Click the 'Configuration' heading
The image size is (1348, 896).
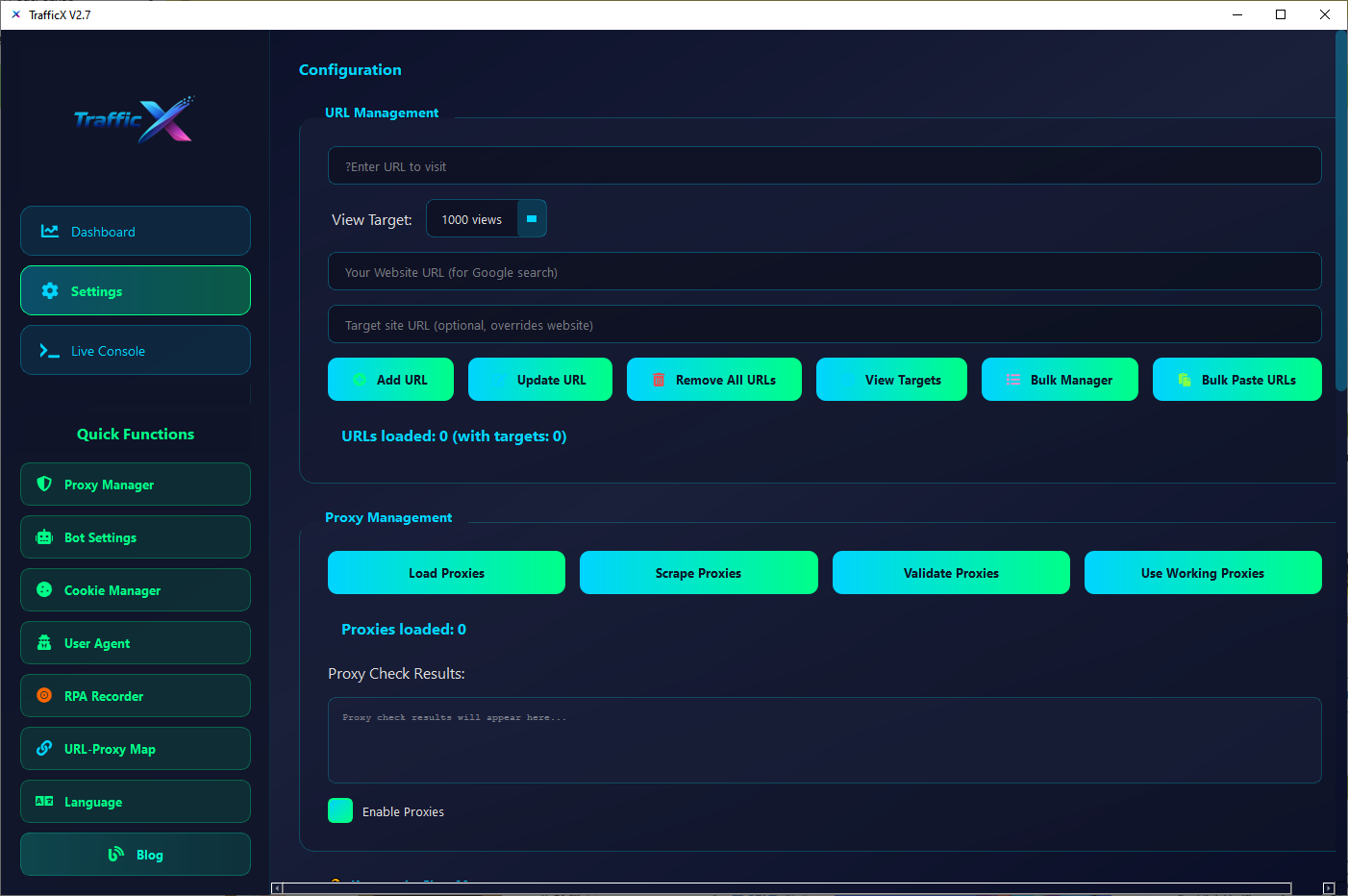[x=350, y=69]
